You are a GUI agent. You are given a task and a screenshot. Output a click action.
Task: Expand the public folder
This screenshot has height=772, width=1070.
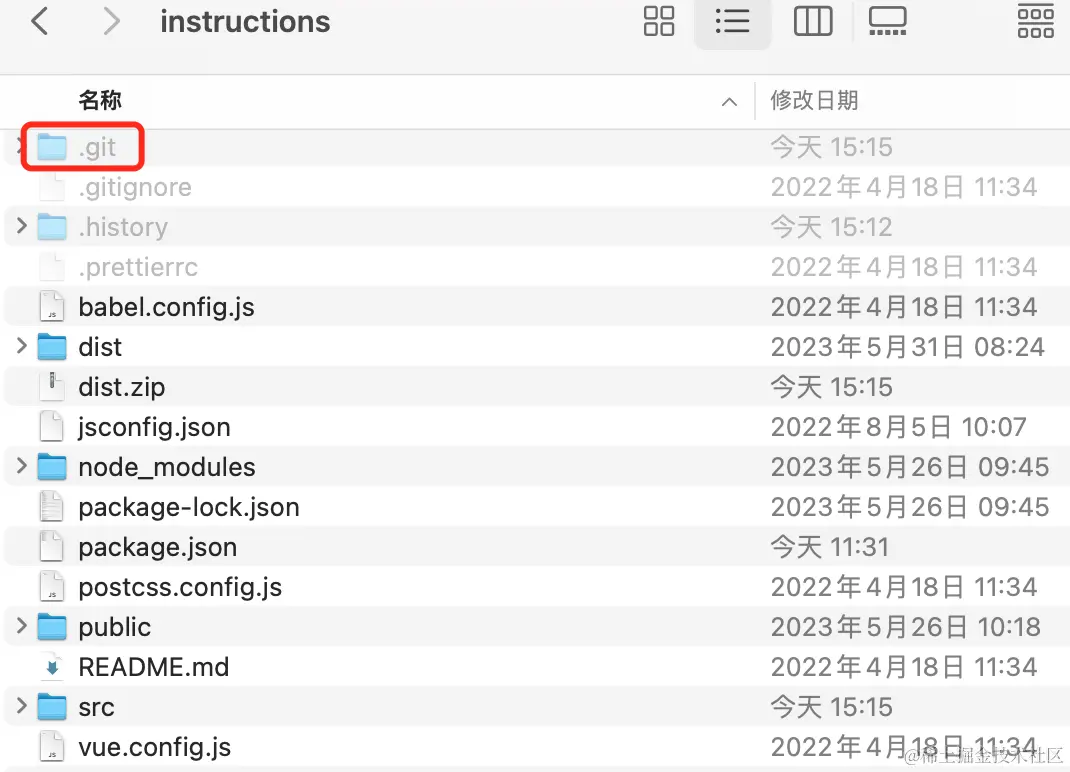tap(22, 627)
